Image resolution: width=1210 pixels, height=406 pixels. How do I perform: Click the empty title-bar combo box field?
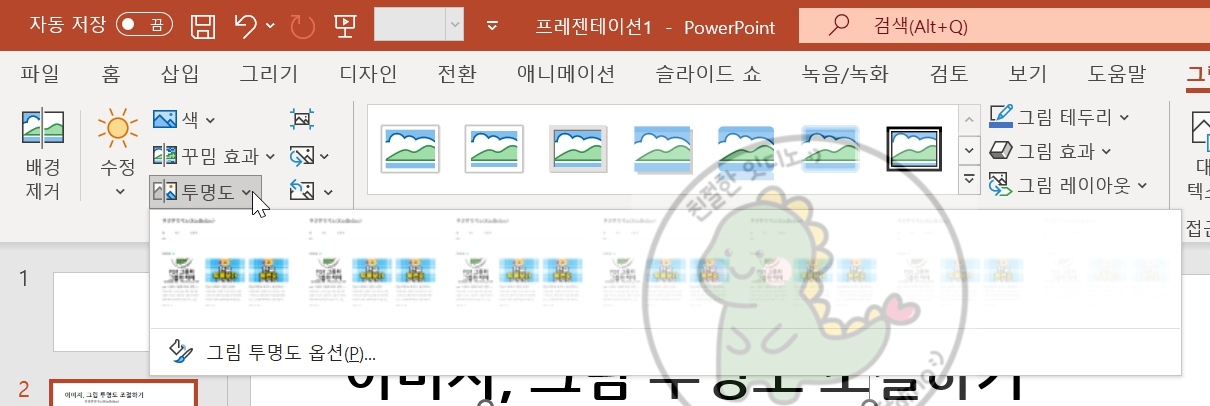coord(410,25)
